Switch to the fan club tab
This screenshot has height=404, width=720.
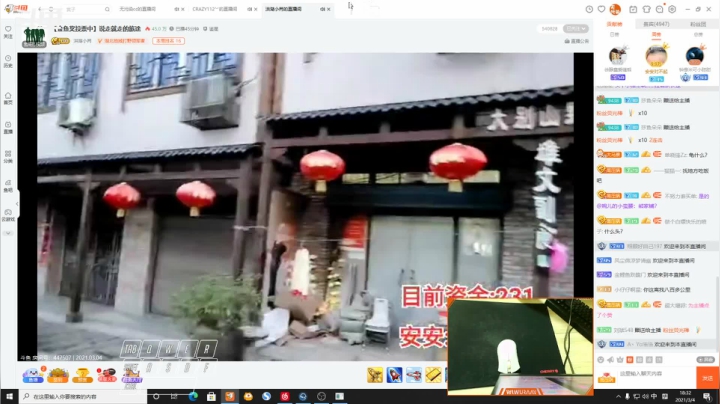pyautogui.click(x=698, y=24)
